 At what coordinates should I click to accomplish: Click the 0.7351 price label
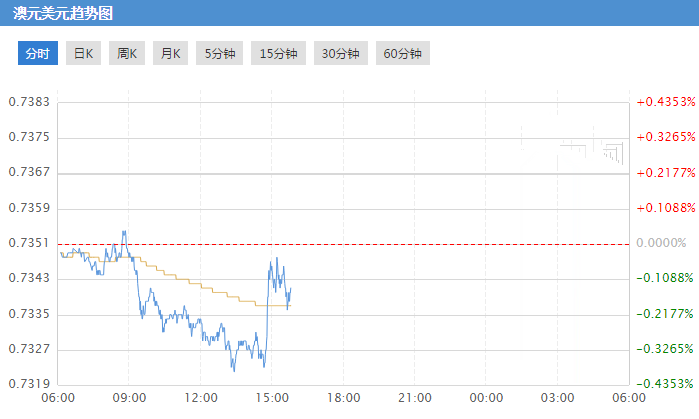tap(29, 243)
